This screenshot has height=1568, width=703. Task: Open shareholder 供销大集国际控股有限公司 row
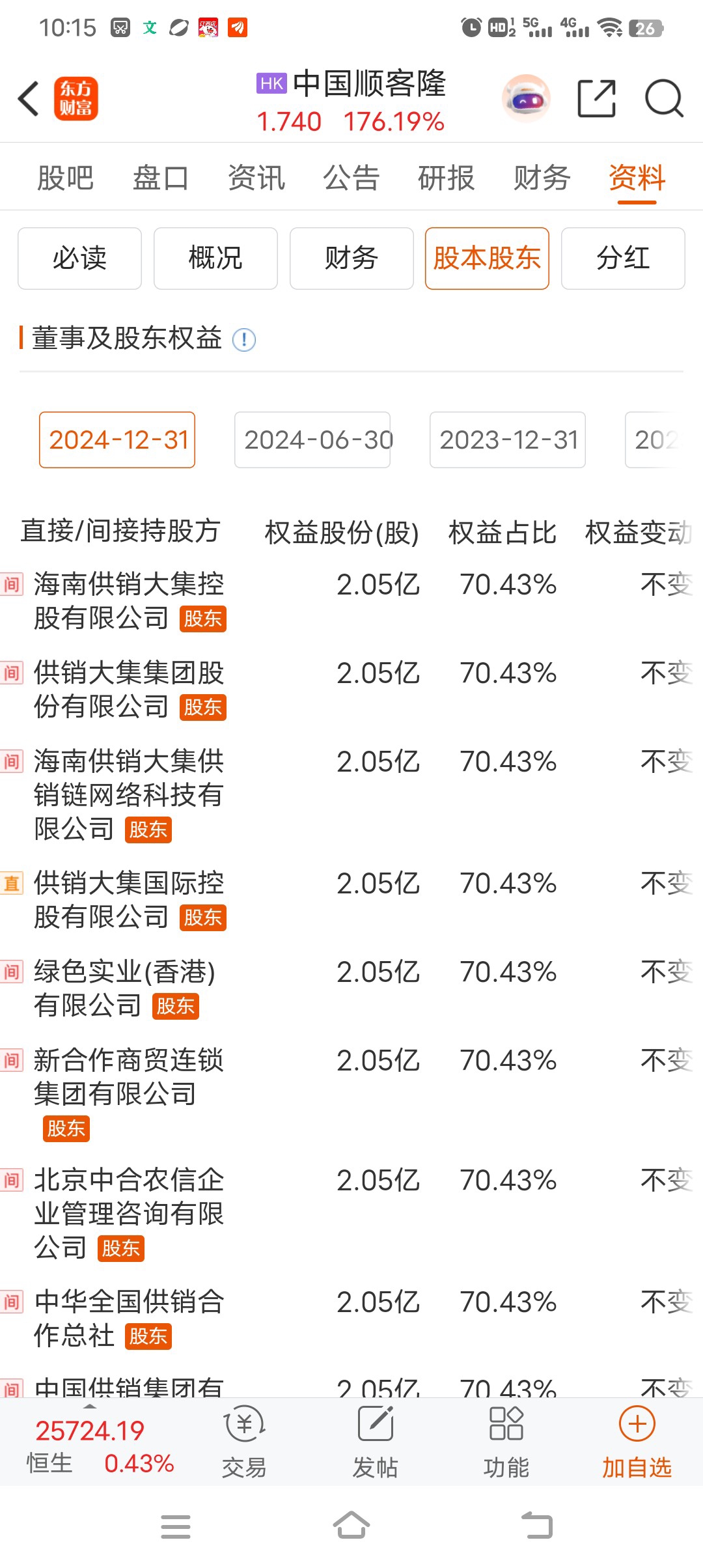(x=351, y=900)
